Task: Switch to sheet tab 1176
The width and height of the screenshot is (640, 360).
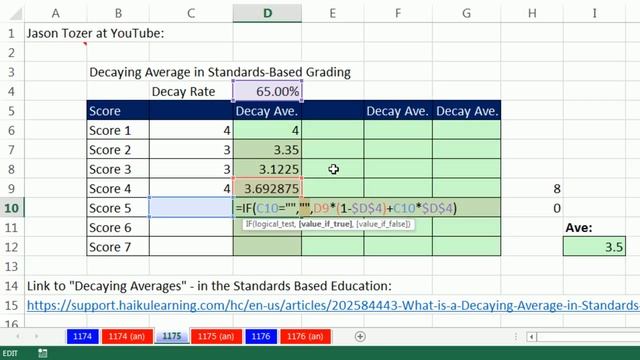Action: coord(261,337)
